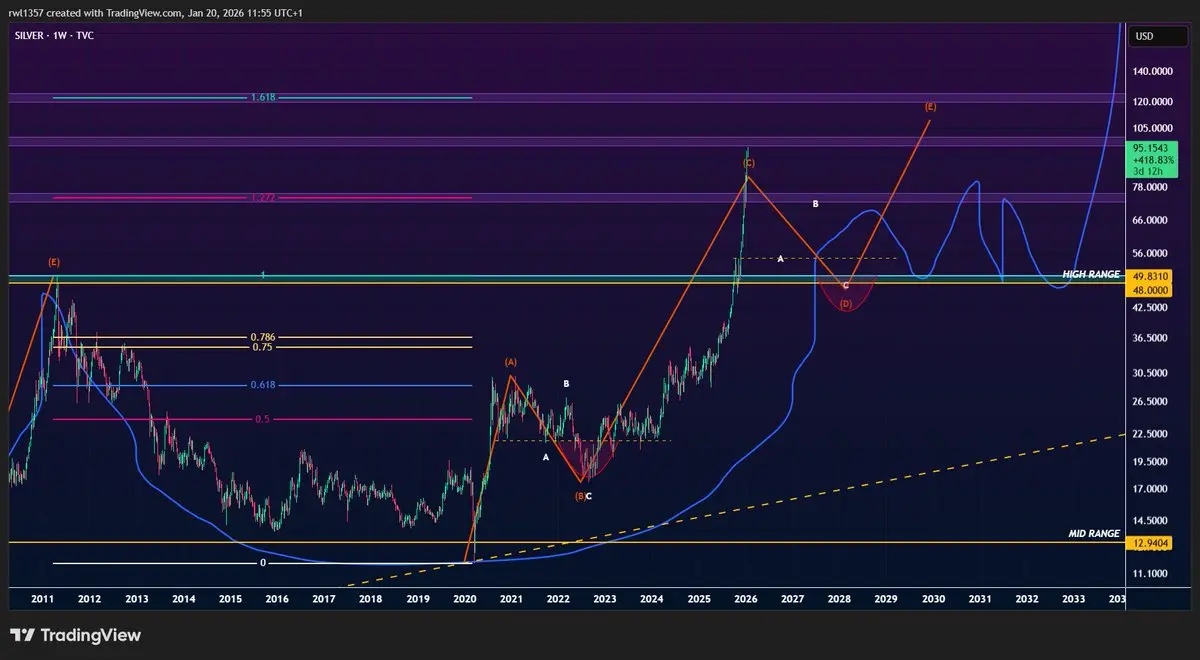Click the 0 Fibonacci level label
The image size is (1200, 660).
pos(262,563)
